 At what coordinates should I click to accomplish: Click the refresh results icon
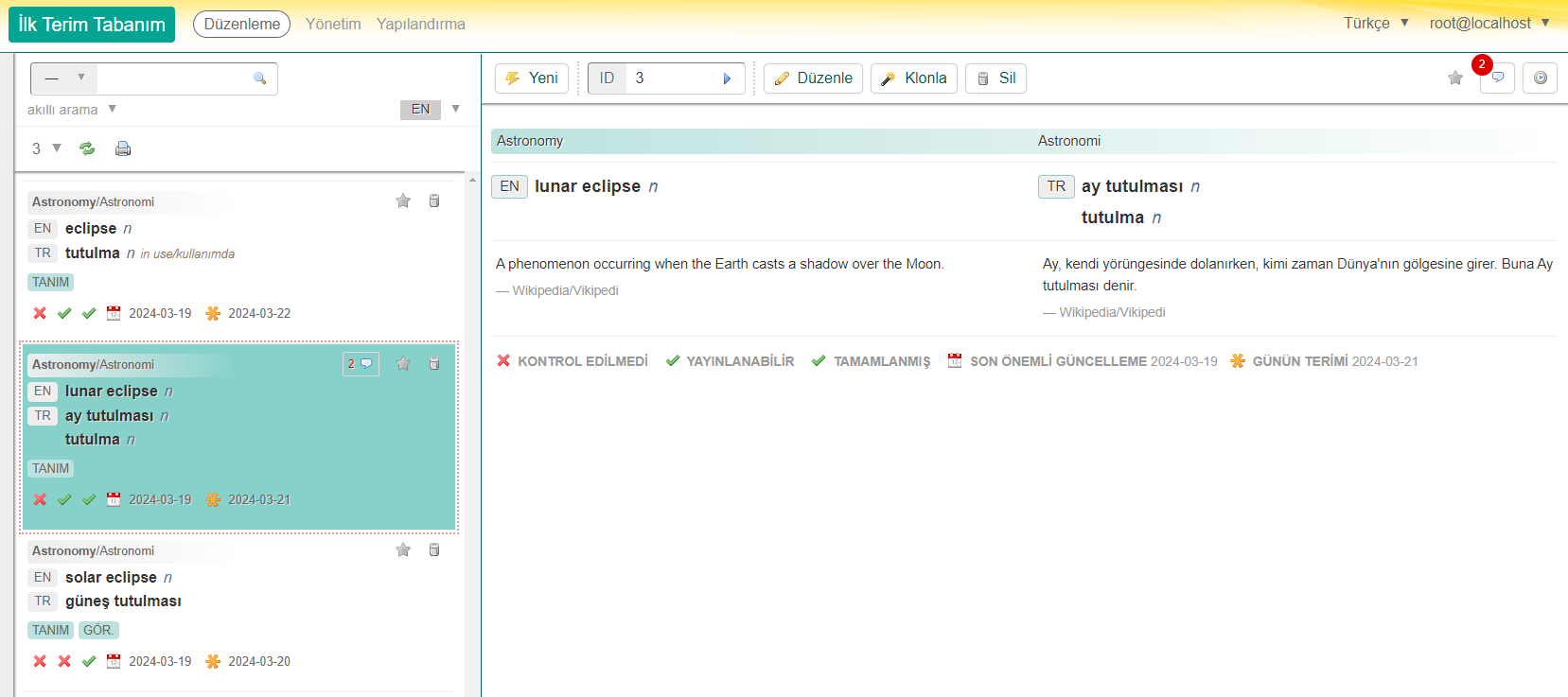coord(87,148)
